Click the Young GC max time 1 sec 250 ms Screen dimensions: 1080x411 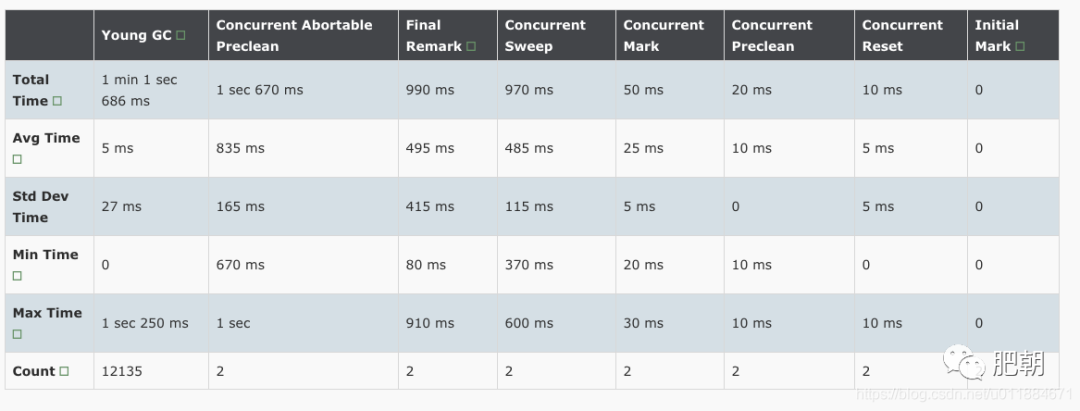(x=145, y=323)
